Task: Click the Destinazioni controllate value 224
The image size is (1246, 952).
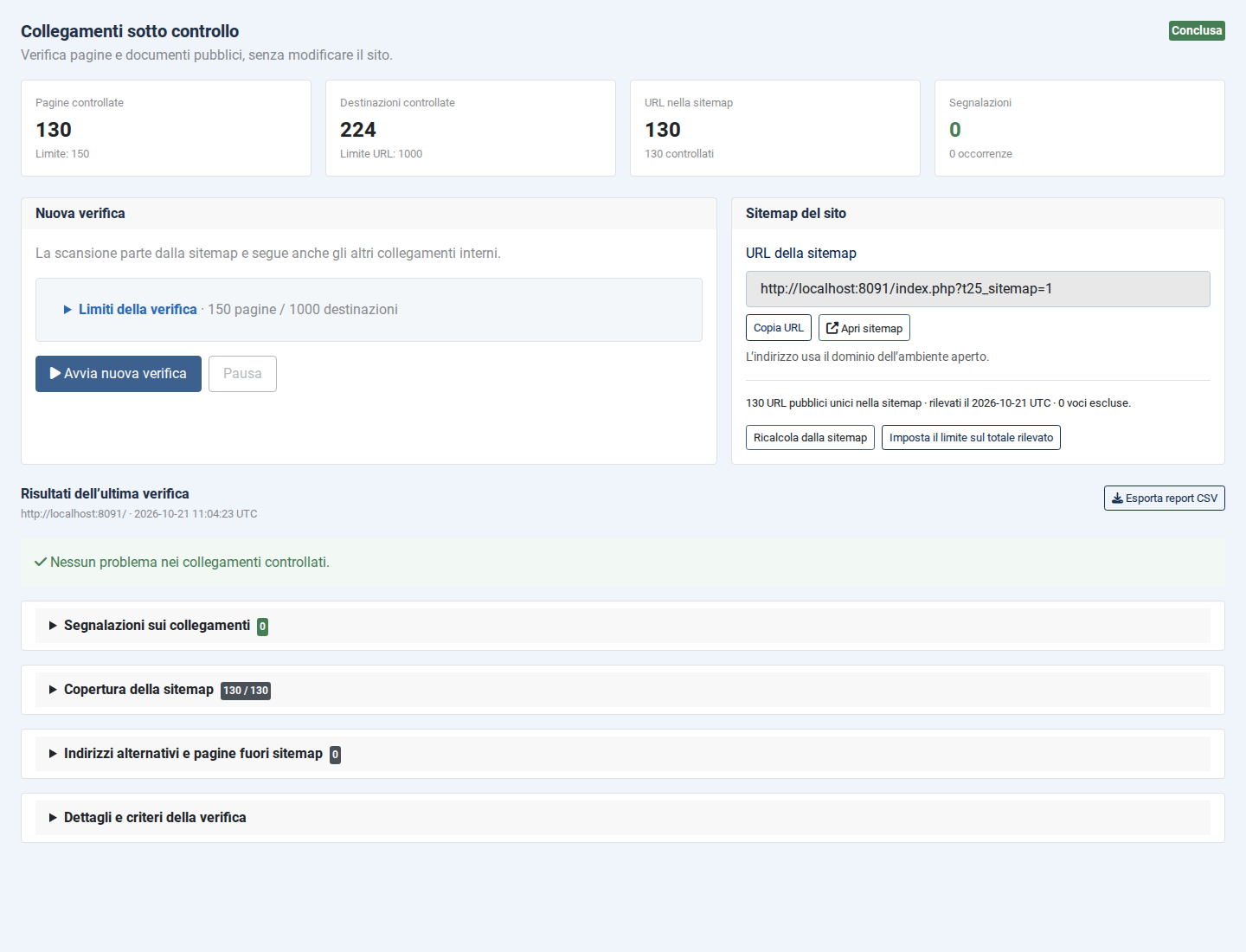Action: 358,130
